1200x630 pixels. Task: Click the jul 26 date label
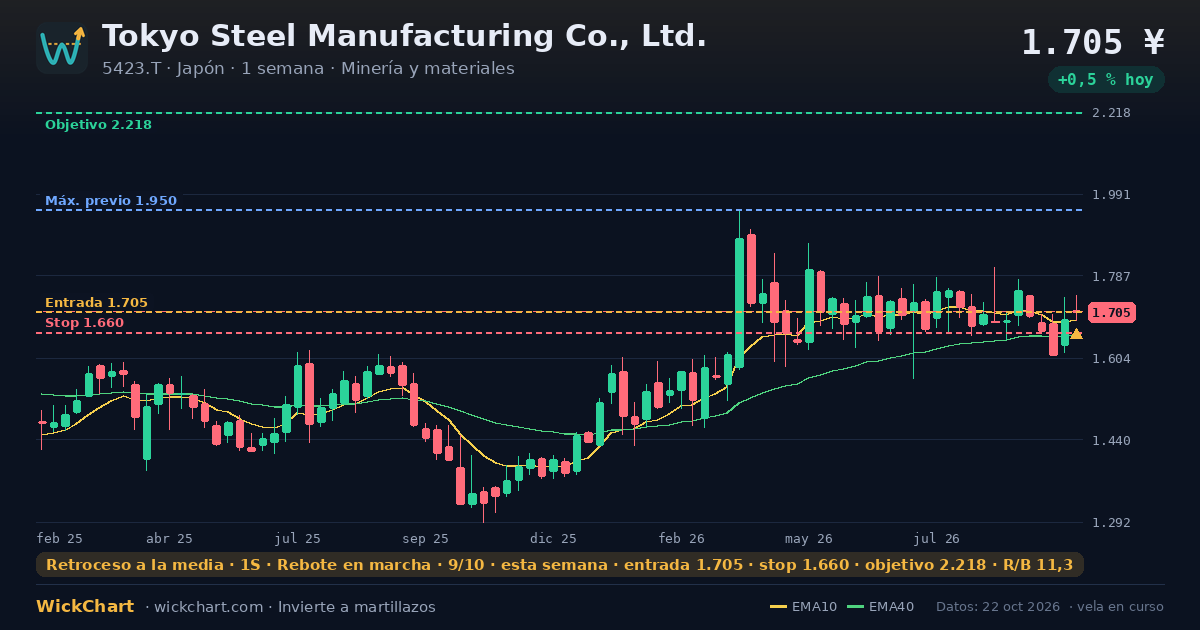937,539
